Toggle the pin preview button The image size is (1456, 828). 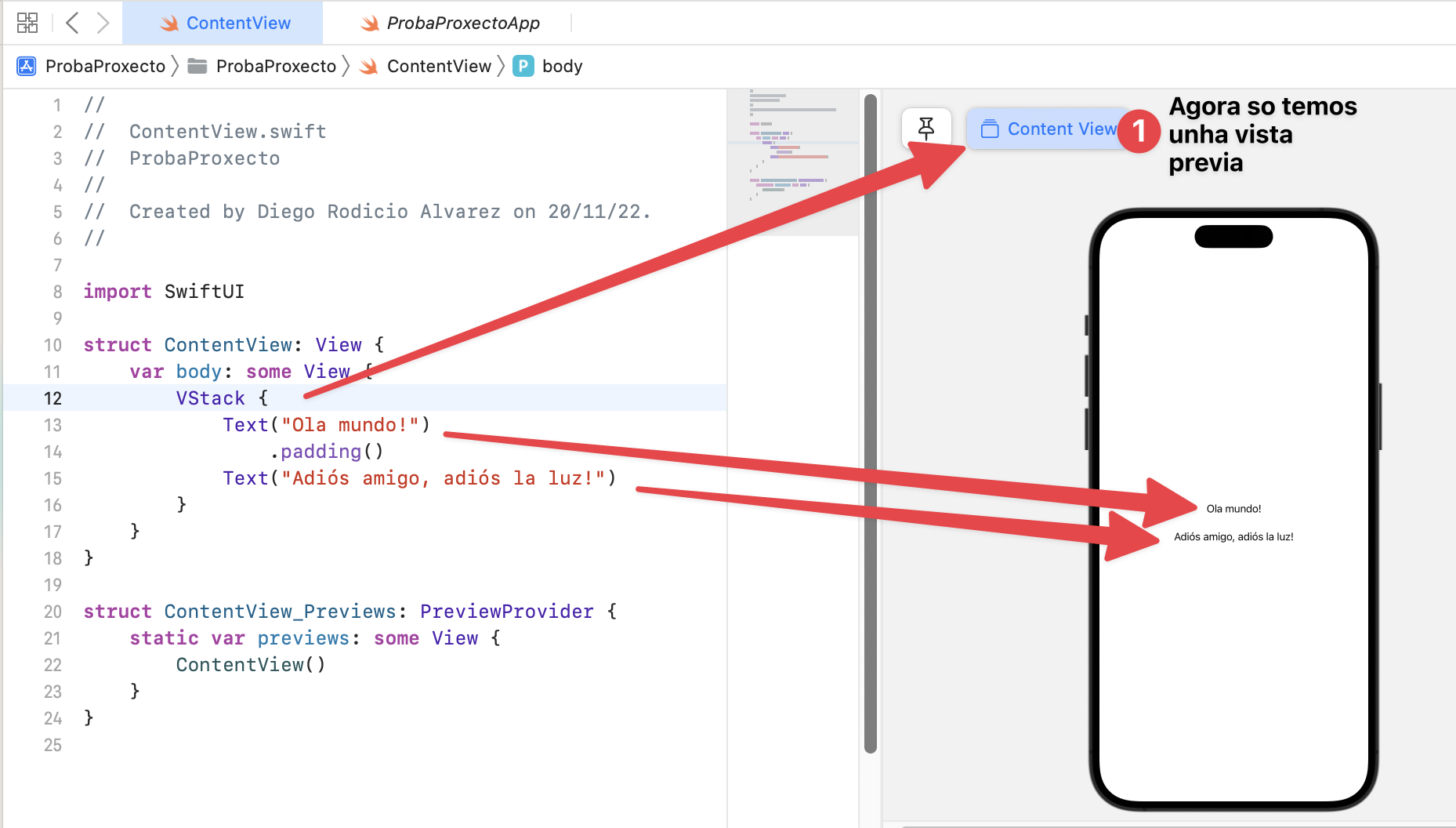click(925, 129)
